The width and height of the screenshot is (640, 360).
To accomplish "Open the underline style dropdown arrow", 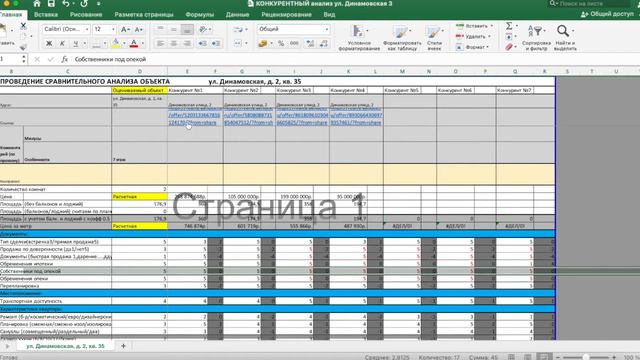I will [85, 43].
